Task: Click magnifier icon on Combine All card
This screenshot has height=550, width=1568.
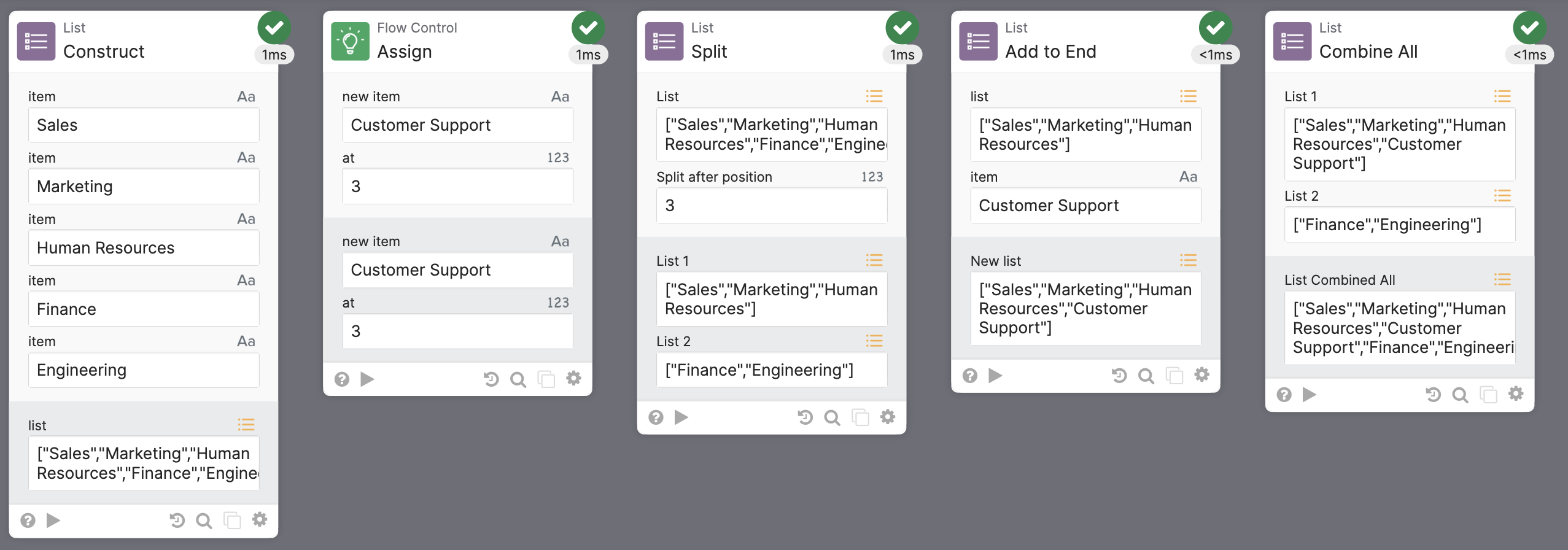Action: pyautogui.click(x=1460, y=395)
